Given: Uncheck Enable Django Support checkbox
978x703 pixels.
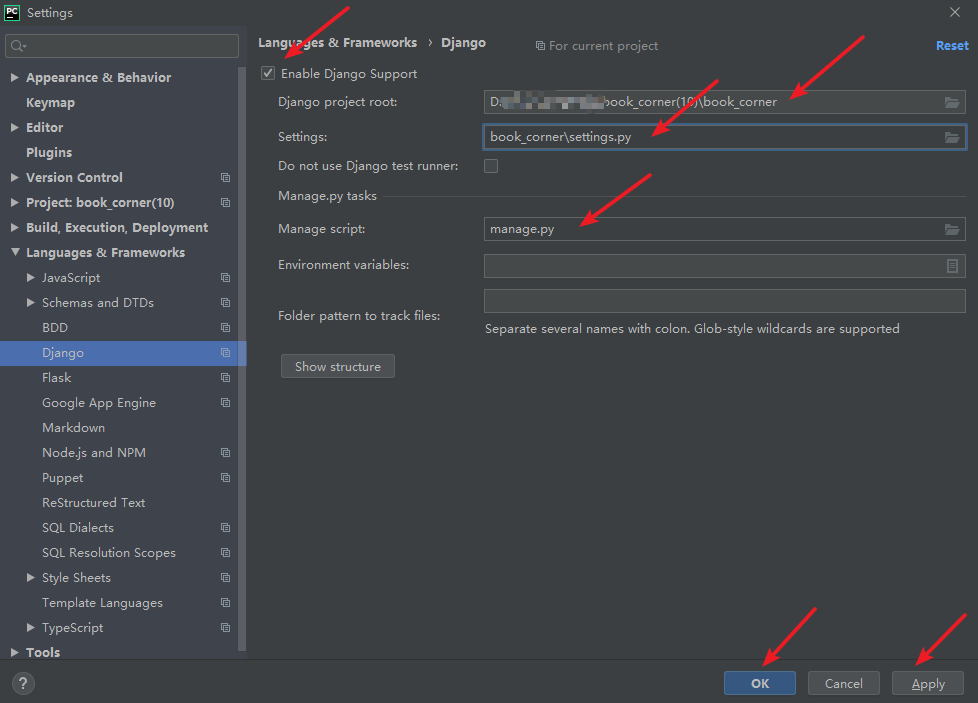Looking at the screenshot, I should click(x=268, y=73).
